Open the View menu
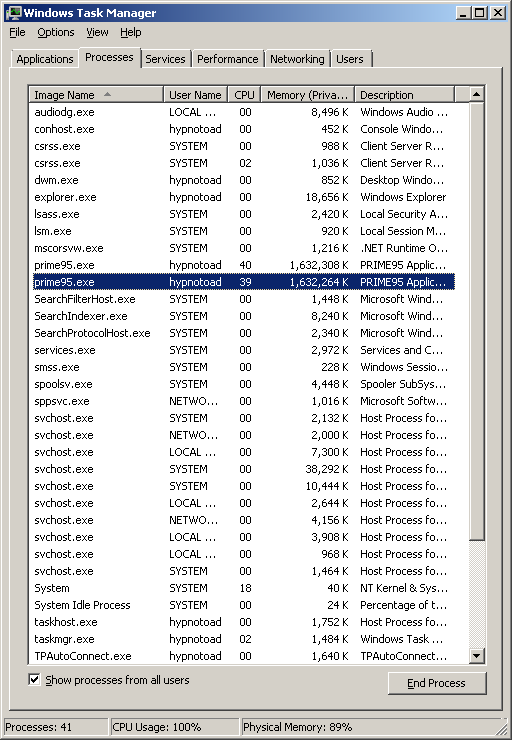Image resolution: width=512 pixels, height=740 pixels. pos(97,32)
